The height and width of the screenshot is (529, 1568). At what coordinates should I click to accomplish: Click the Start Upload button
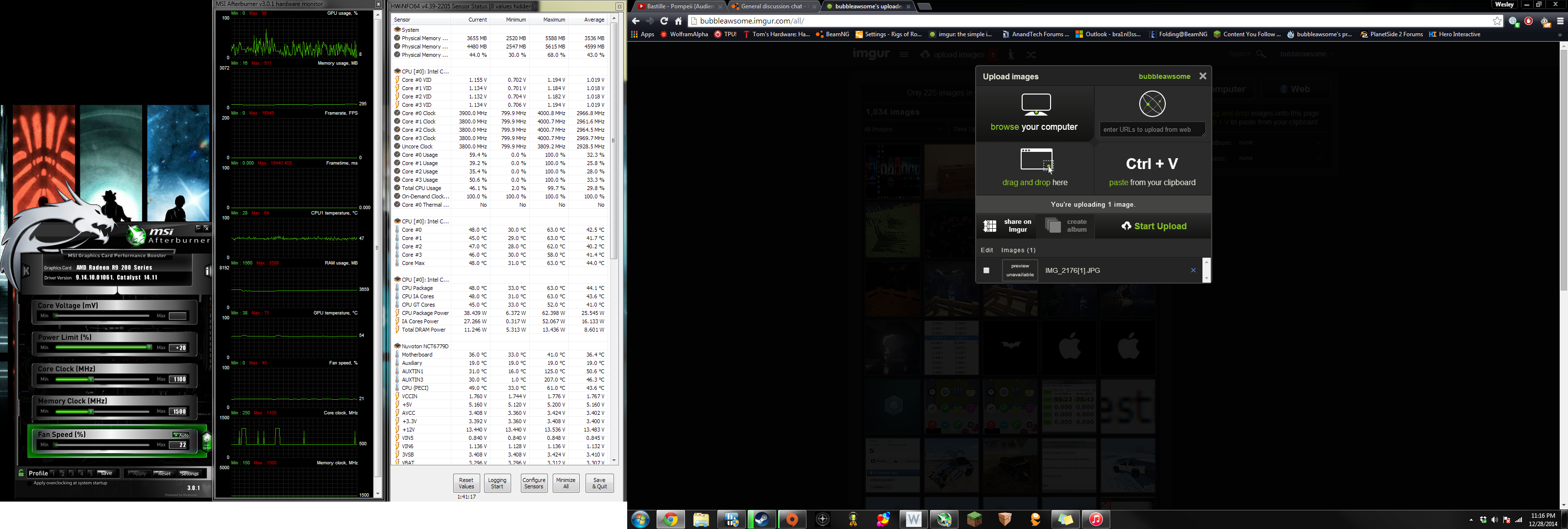[x=1153, y=226]
